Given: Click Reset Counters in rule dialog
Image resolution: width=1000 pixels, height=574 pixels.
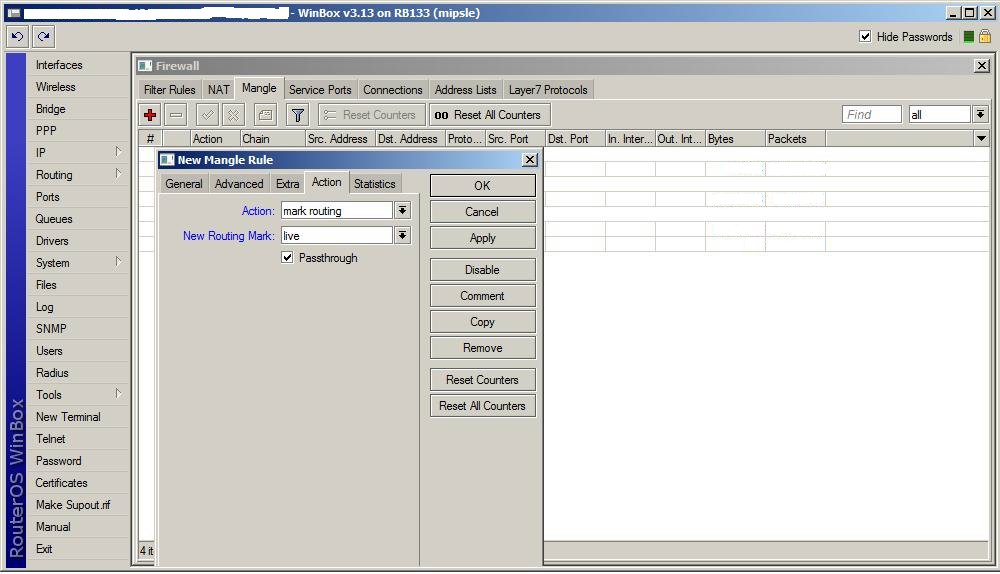Looking at the screenshot, I should click(483, 380).
